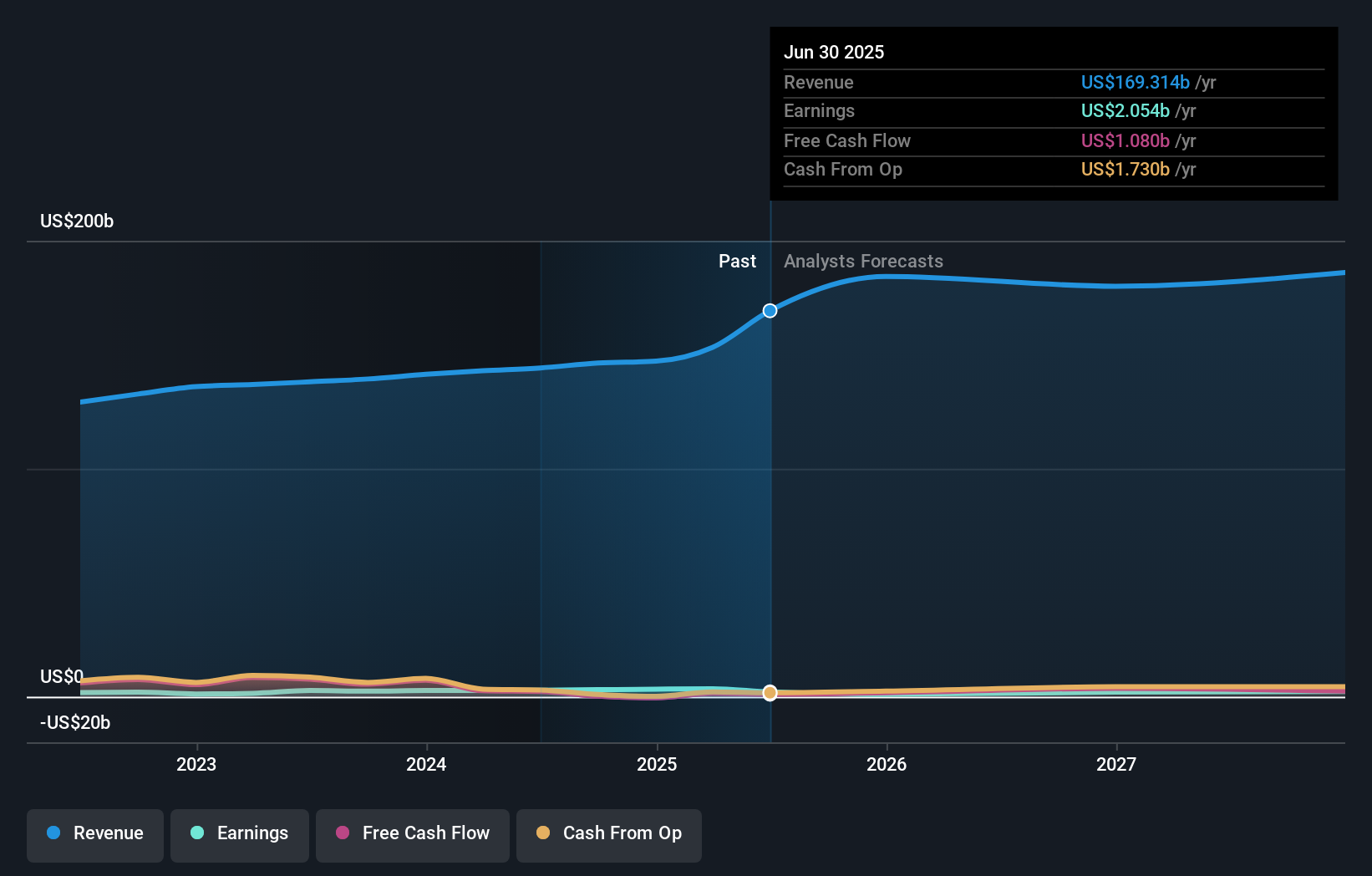The height and width of the screenshot is (876, 1372).
Task: Click the 2026 x-axis label
Action: [887, 764]
